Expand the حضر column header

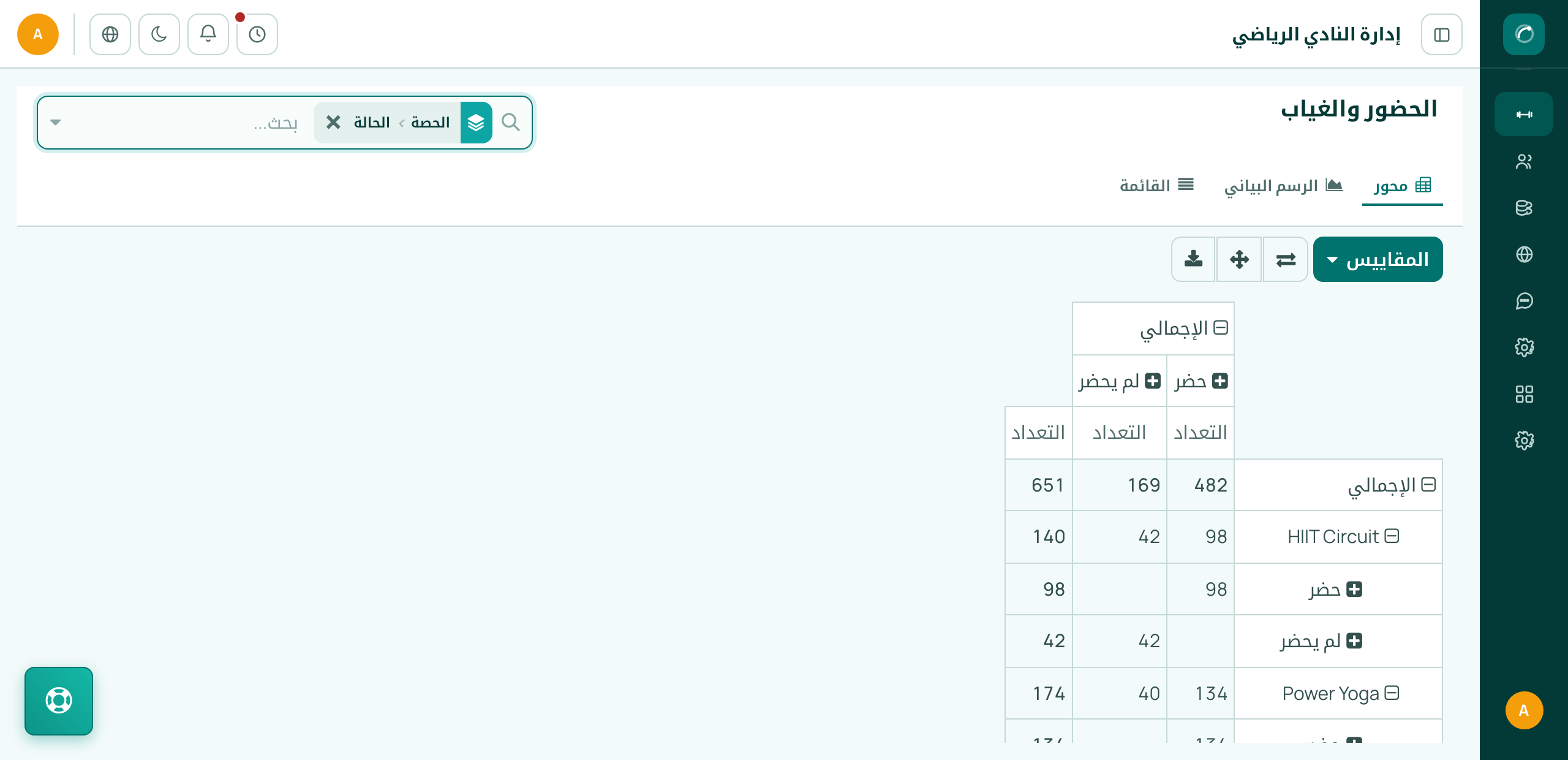click(x=1200, y=381)
